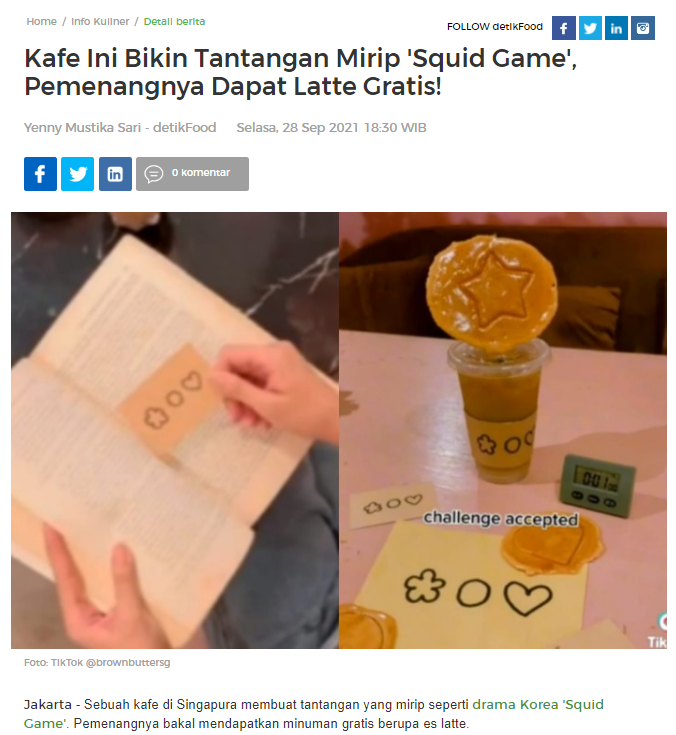Click the author name Yenny Mustika Sari
Screen dimensions: 676x735
point(82,128)
